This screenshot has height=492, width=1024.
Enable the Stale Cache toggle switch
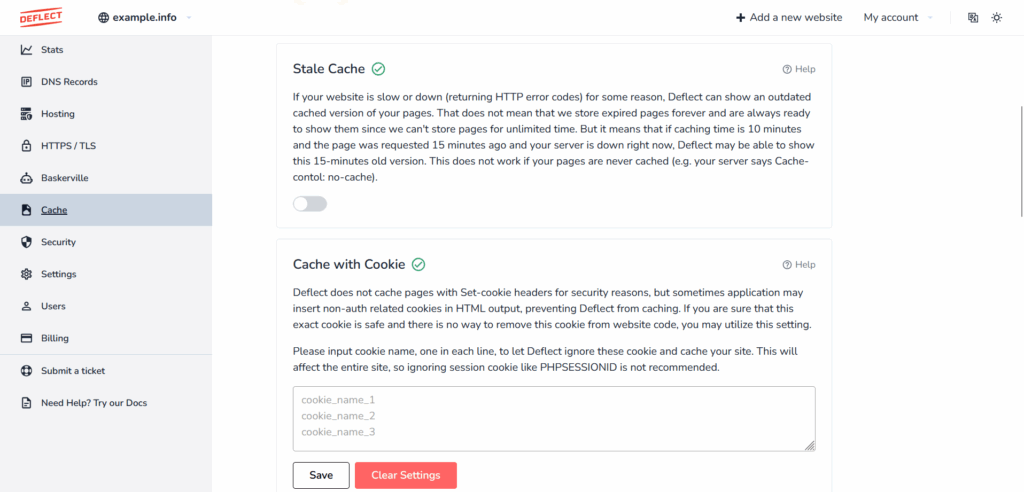point(310,205)
